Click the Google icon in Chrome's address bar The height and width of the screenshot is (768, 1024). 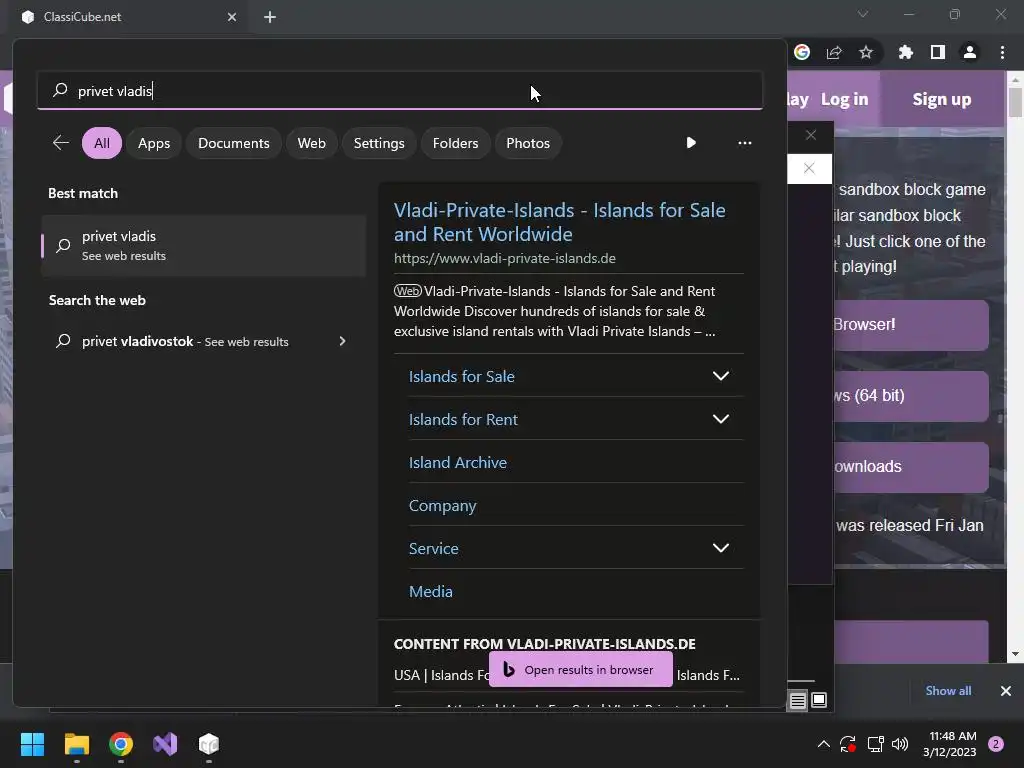tap(802, 52)
